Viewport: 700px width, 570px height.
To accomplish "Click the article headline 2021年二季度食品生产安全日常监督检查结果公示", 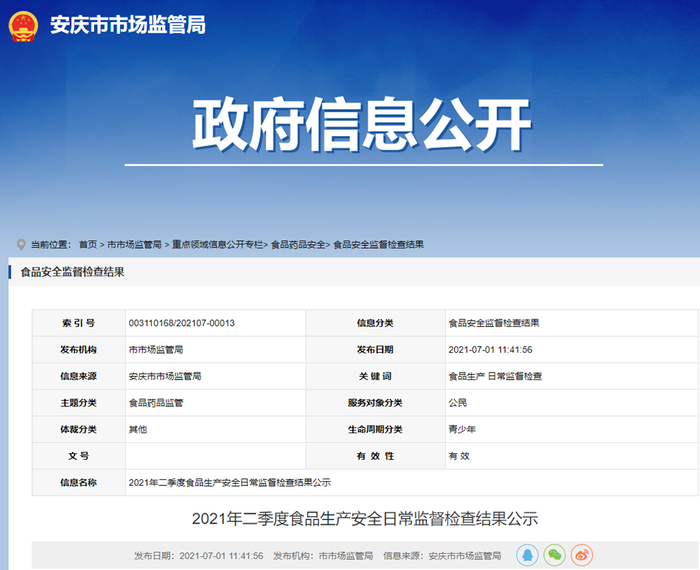I will point(365,519).
